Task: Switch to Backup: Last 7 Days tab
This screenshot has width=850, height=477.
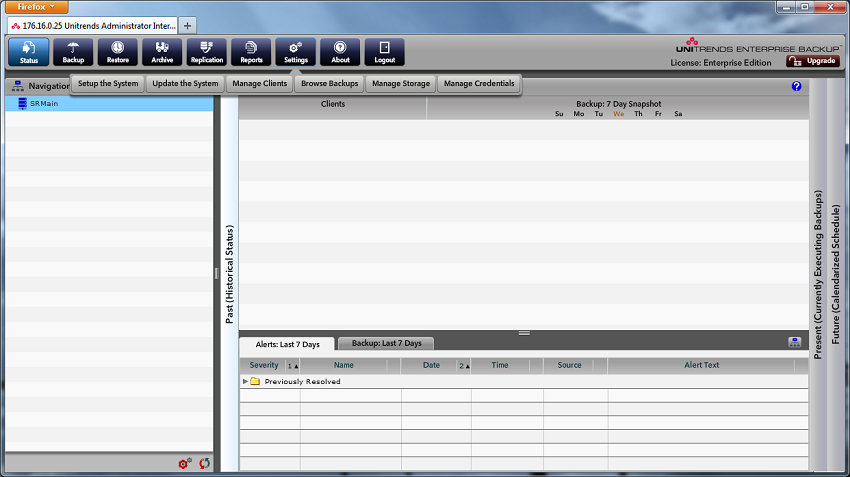Action: tap(386, 344)
